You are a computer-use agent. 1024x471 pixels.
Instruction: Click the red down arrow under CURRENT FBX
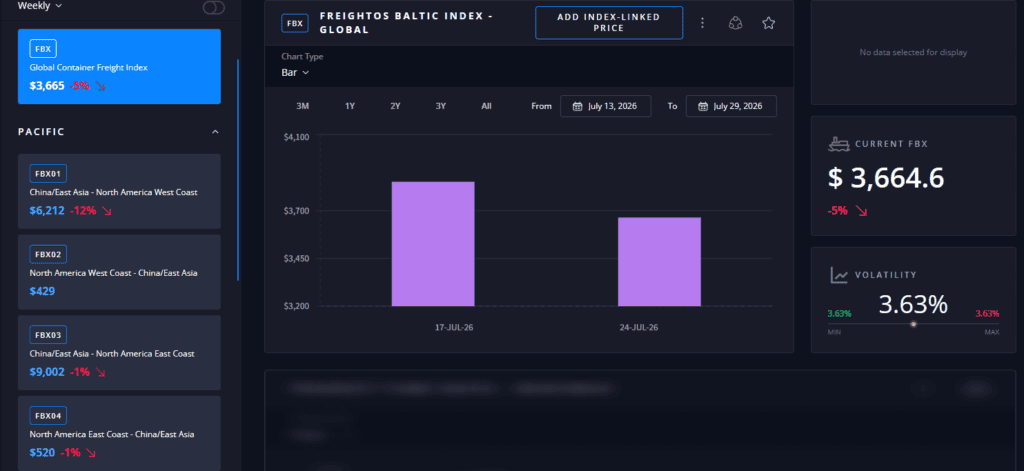click(861, 211)
